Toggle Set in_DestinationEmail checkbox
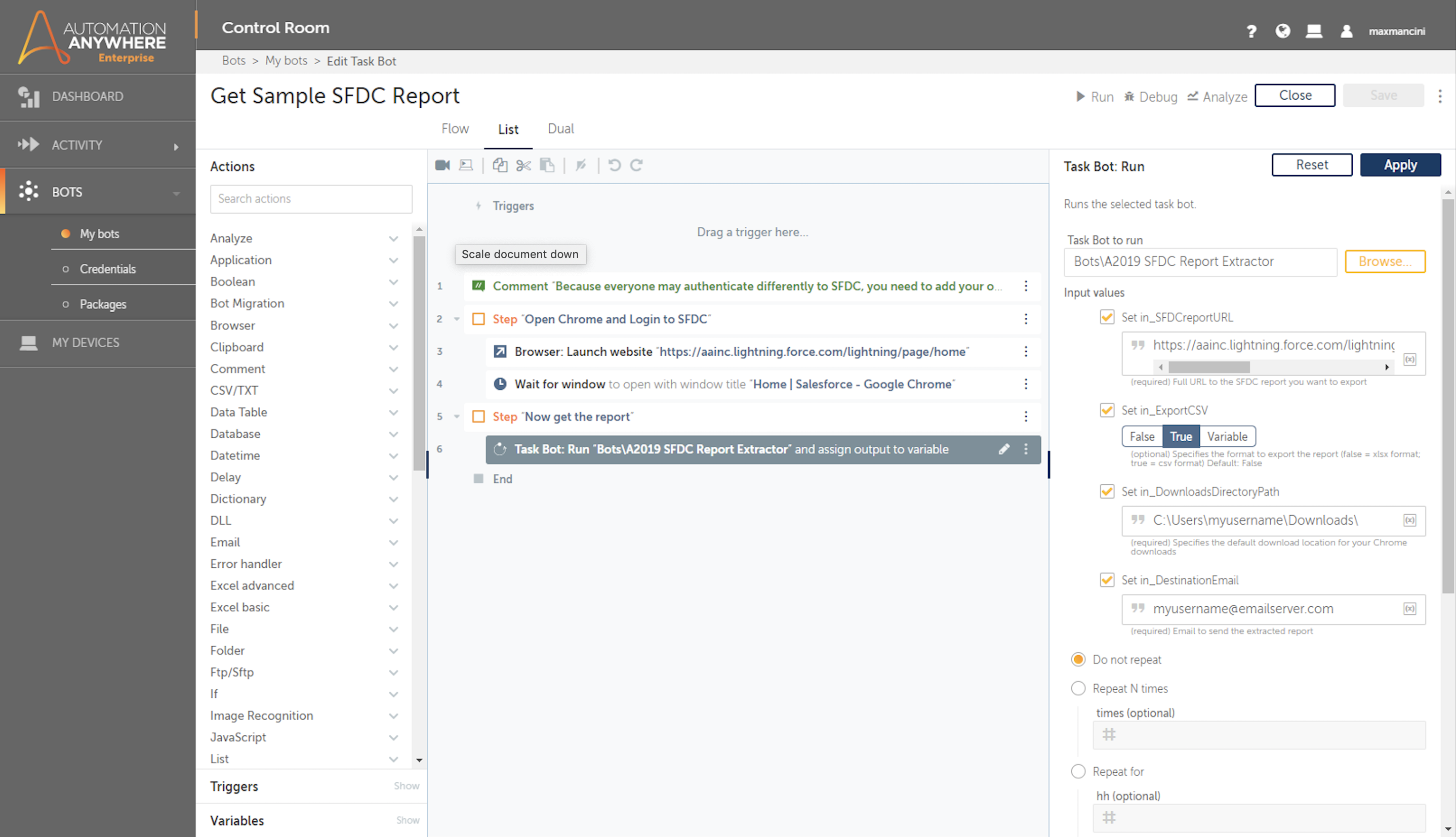The width and height of the screenshot is (1456, 837). (x=1107, y=580)
